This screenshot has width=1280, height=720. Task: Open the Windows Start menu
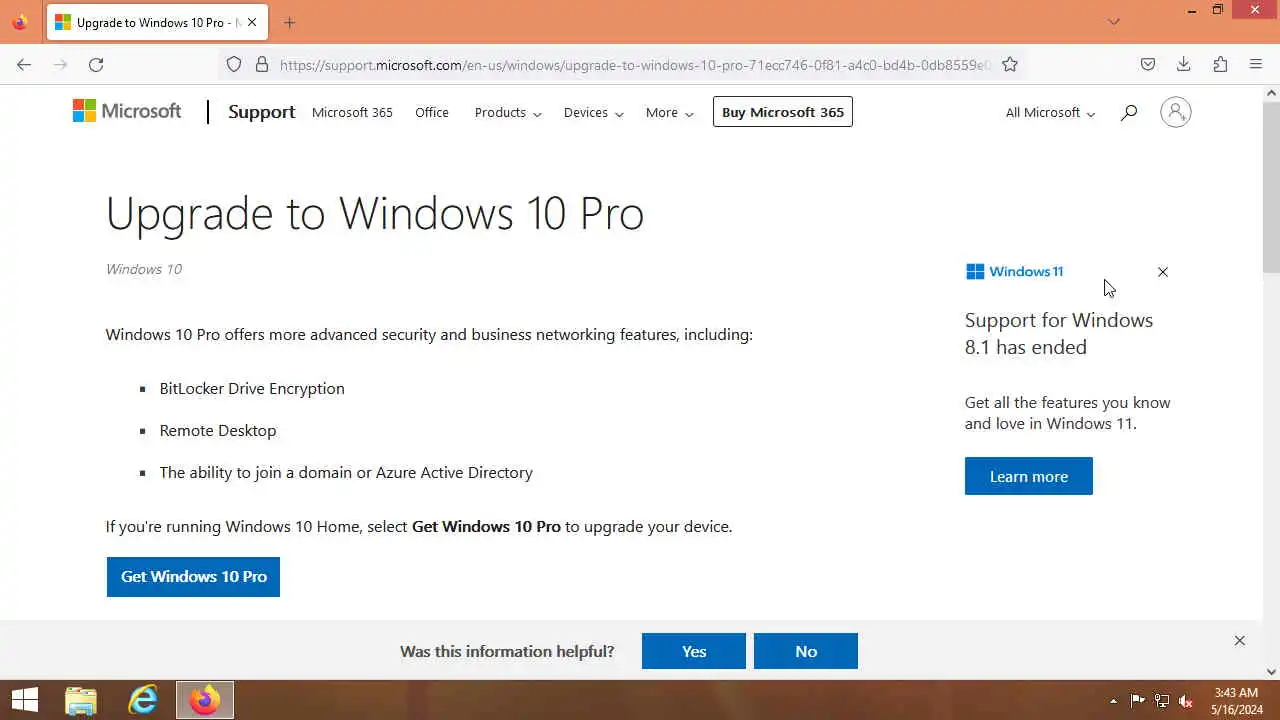25,700
